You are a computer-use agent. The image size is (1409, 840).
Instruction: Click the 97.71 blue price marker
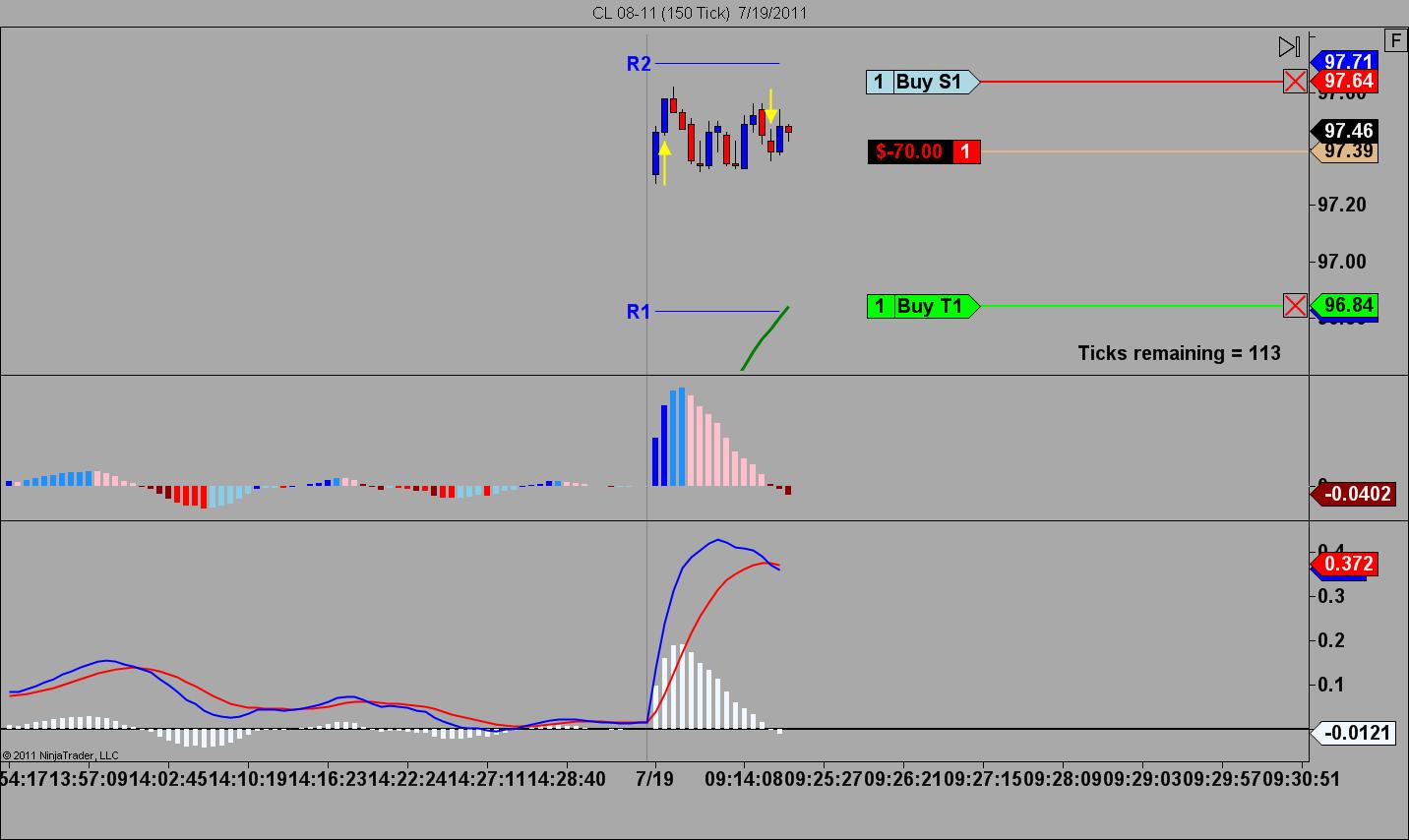point(1345,62)
